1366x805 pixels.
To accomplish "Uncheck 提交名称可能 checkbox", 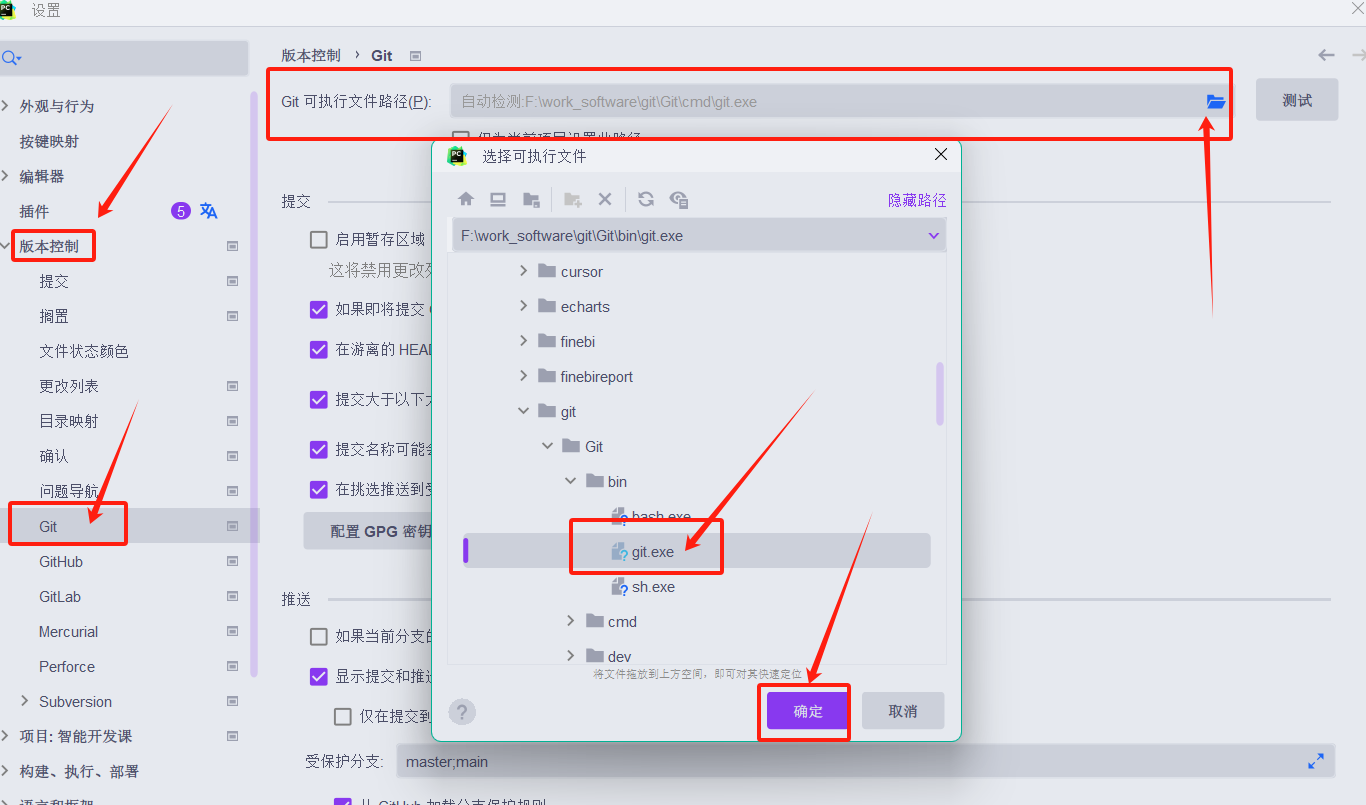I will coord(319,449).
